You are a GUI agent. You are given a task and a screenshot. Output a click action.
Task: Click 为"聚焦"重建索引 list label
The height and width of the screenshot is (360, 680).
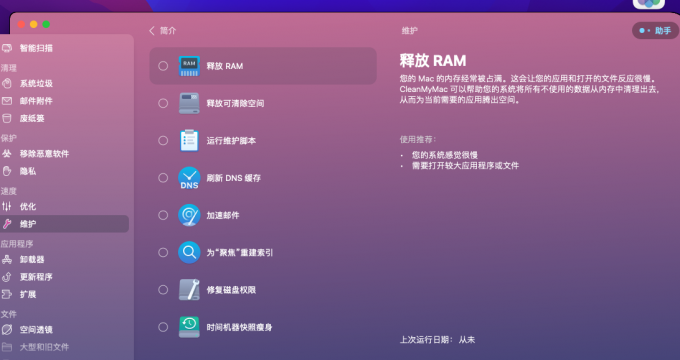[240, 252]
